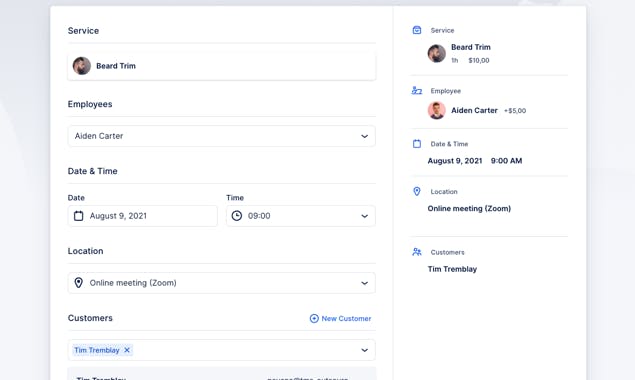This screenshot has width=635, height=380.
Task: Click the +$5,00 employee surcharge text
Action: (515, 111)
